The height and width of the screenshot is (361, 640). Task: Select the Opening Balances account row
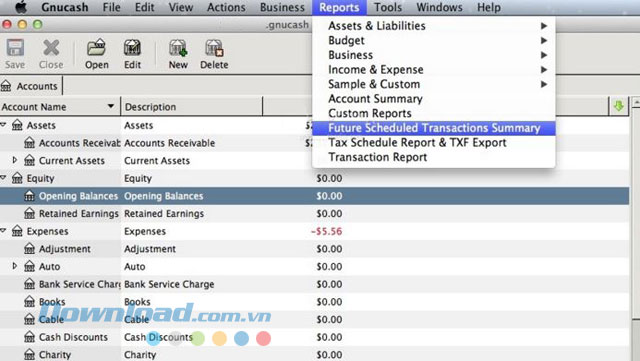pos(314,196)
